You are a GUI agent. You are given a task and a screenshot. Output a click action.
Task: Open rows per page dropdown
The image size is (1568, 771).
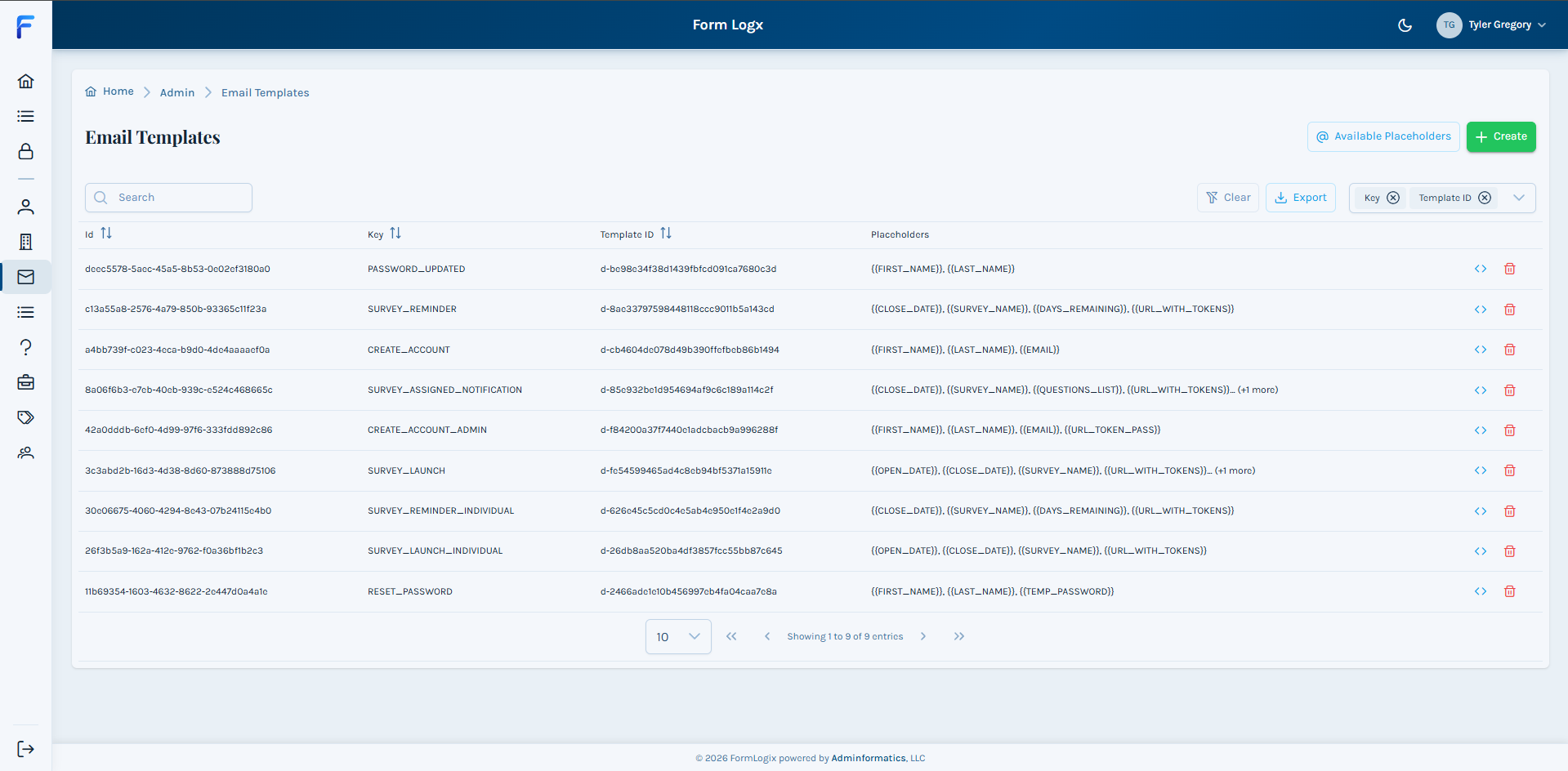[678, 636]
